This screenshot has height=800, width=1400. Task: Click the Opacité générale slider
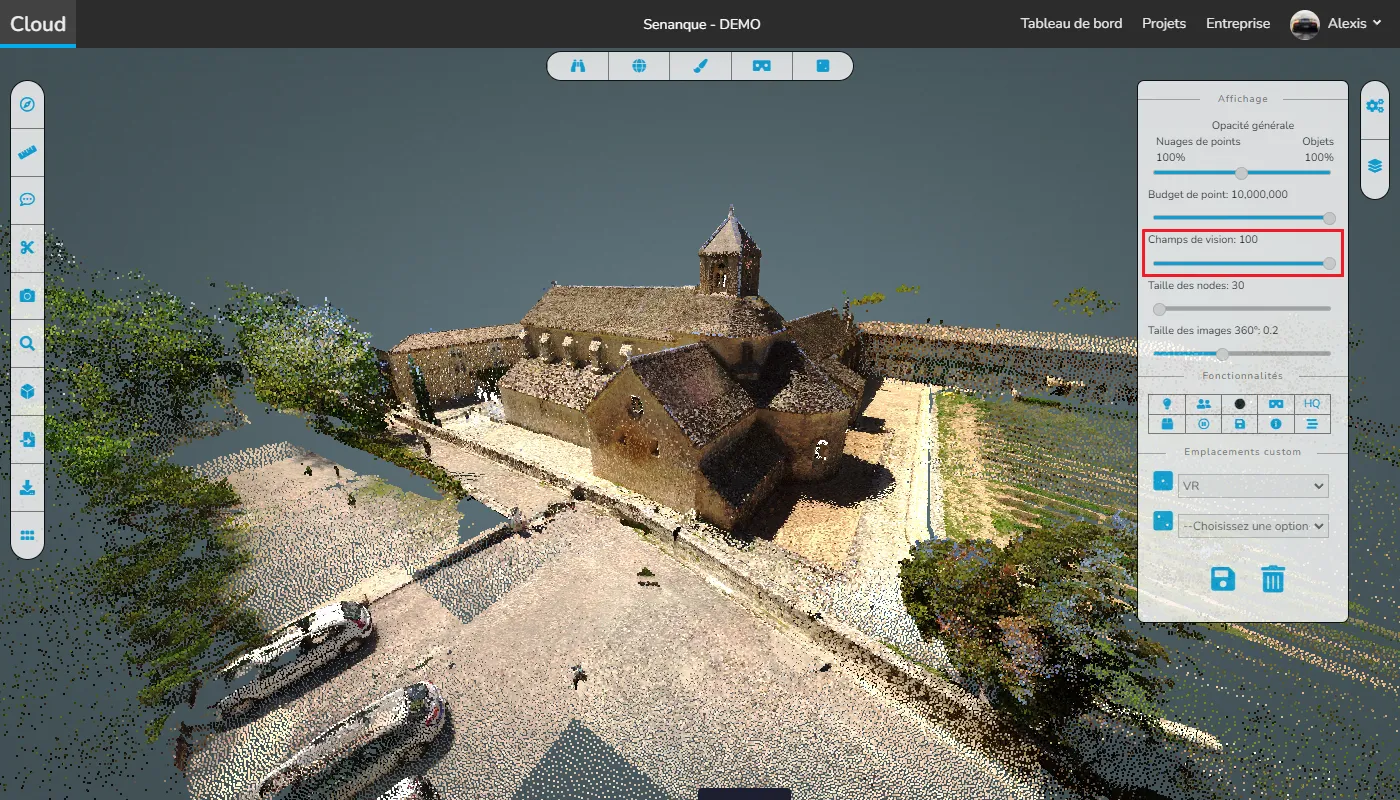point(1242,172)
